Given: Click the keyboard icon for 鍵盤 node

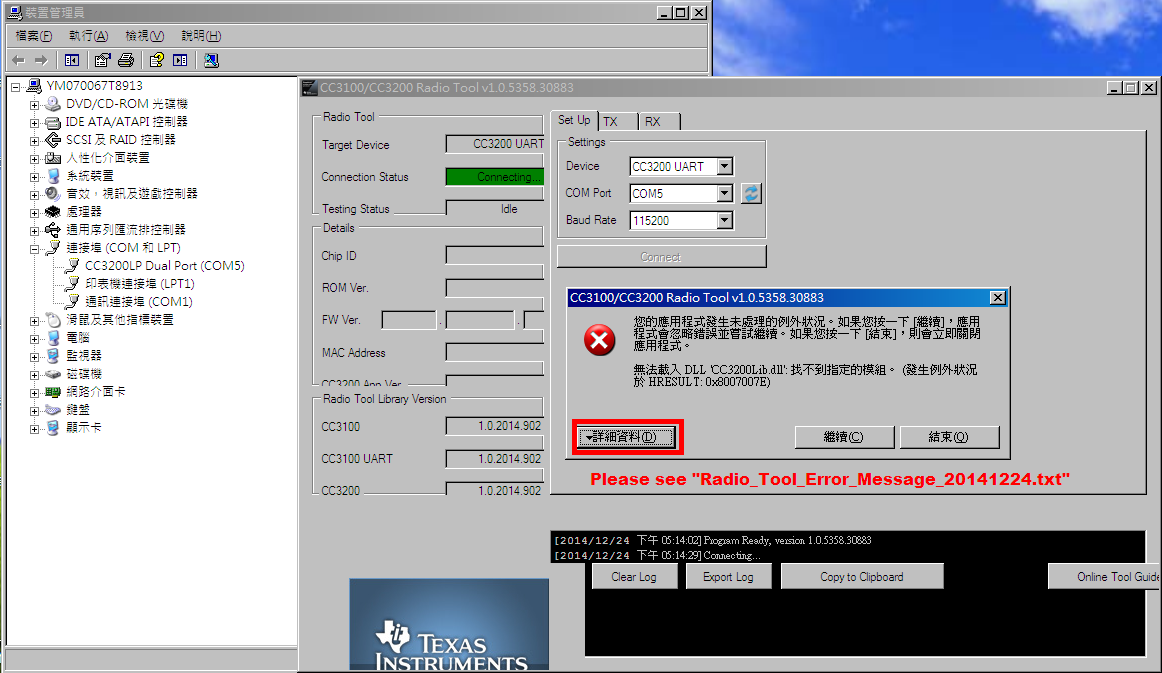Looking at the screenshot, I should click(x=53, y=409).
